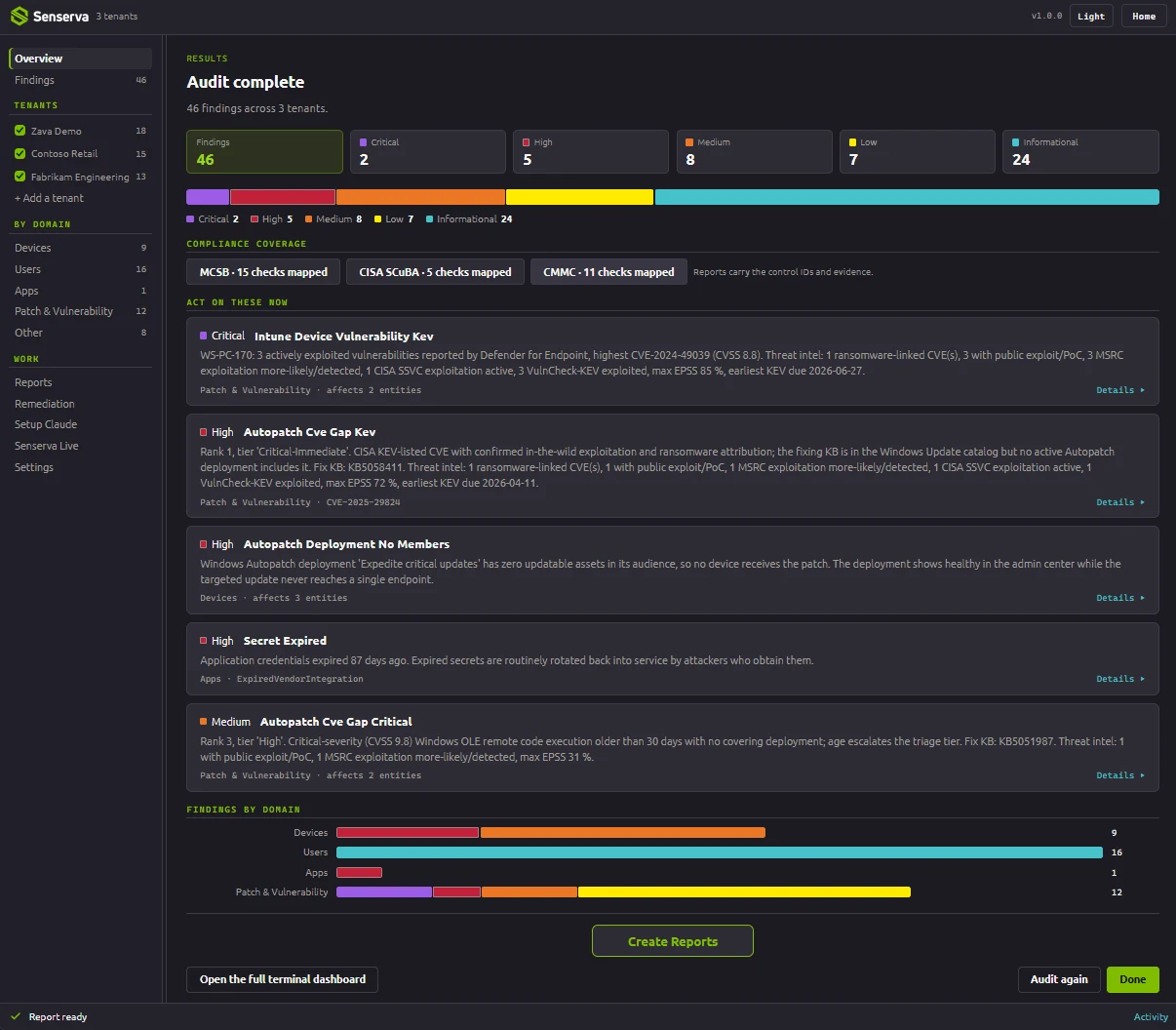Open Reports under Work
Image resolution: width=1176 pixels, height=1030 pixels.
pos(81,382)
